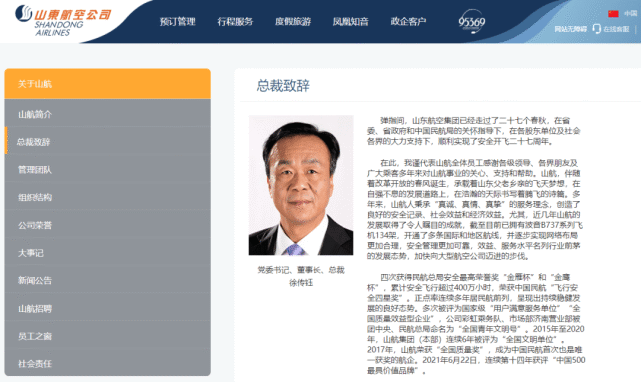Viewport: 641px width, 382px height.
Task: Open the 预订管理 menu
Action: tap(178, 21)
